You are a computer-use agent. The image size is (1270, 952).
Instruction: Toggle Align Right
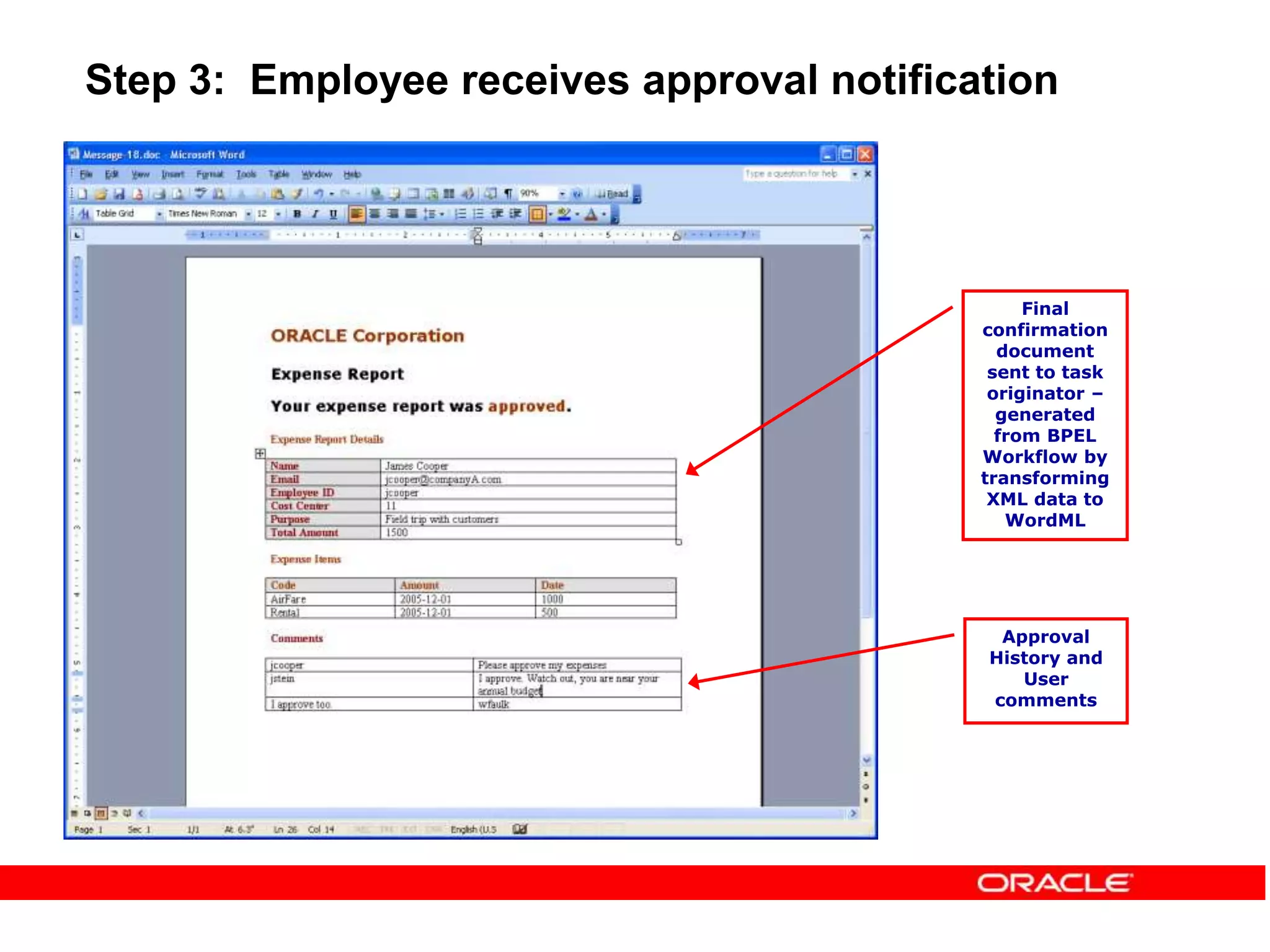(393, 214)
